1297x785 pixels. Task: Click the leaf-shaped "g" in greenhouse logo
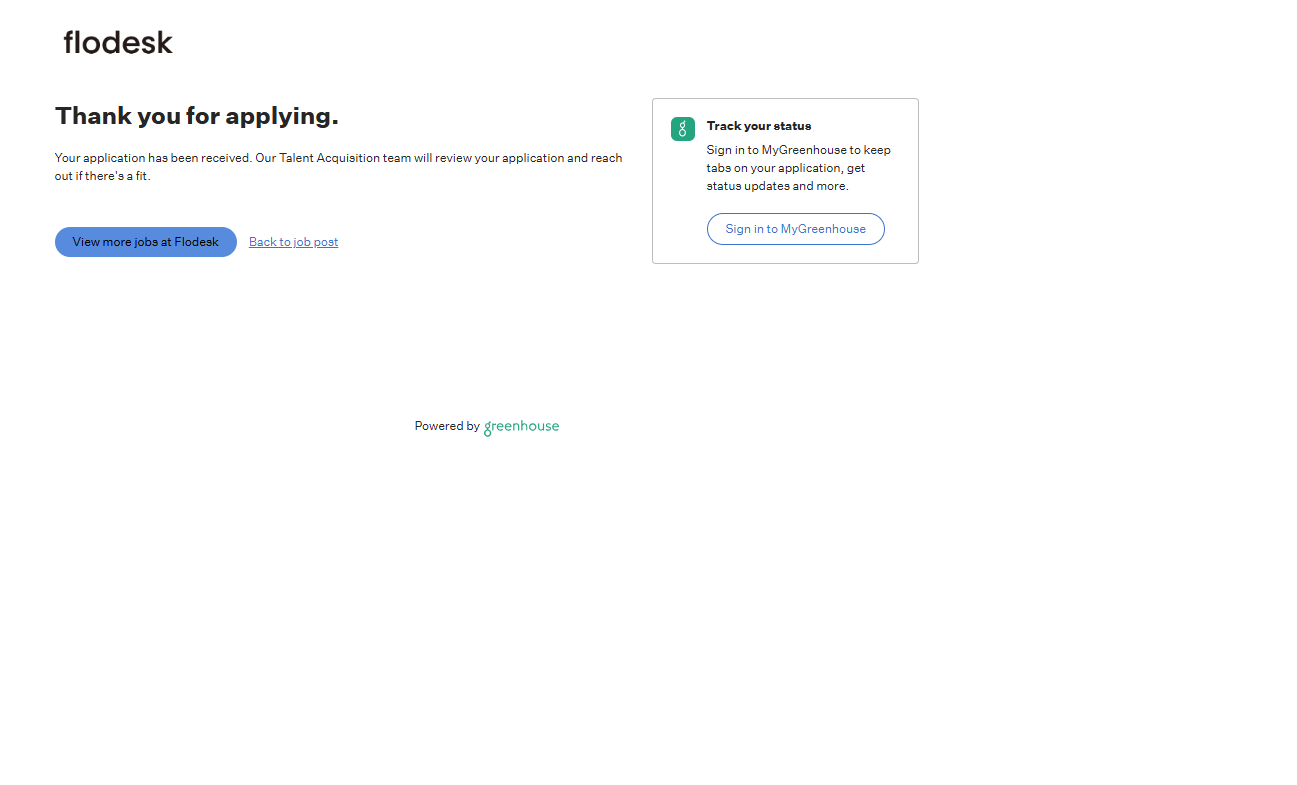(488, 428)
